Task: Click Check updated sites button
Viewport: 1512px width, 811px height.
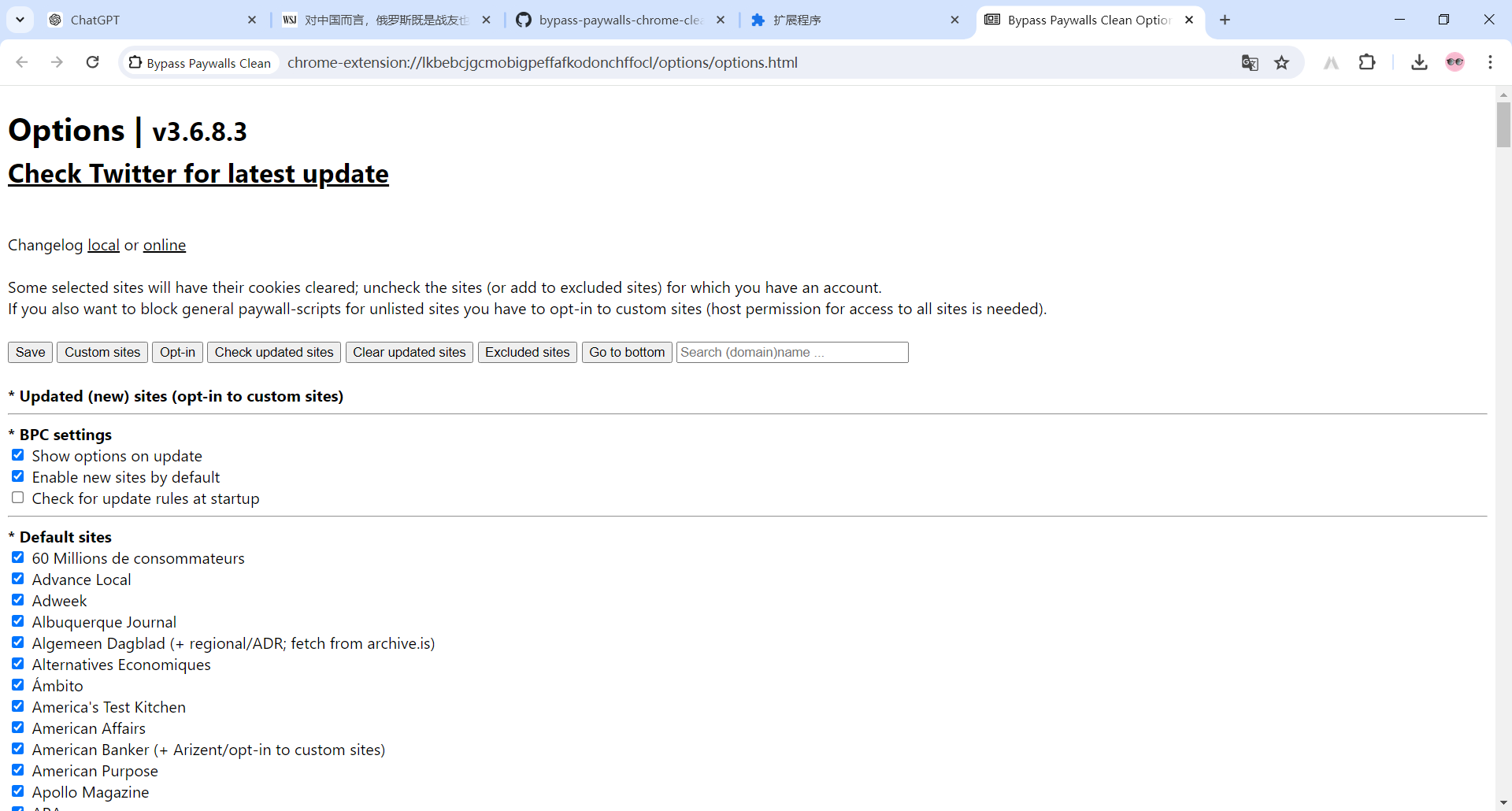Action: click(274, 352)
